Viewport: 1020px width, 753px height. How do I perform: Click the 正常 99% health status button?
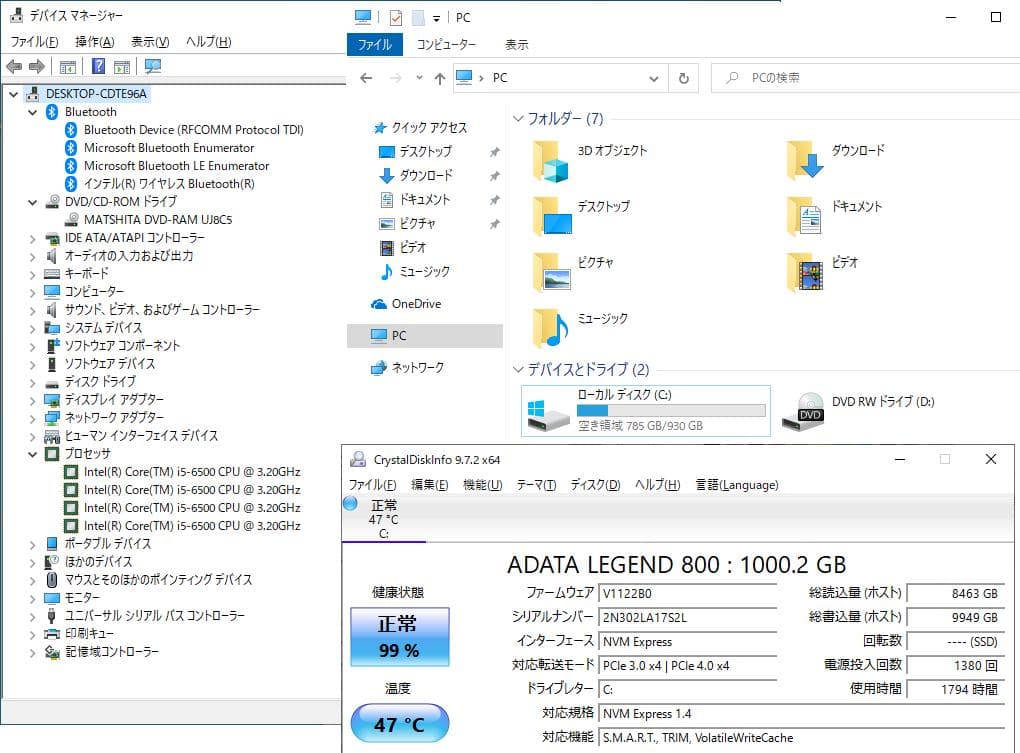[399, 637]
